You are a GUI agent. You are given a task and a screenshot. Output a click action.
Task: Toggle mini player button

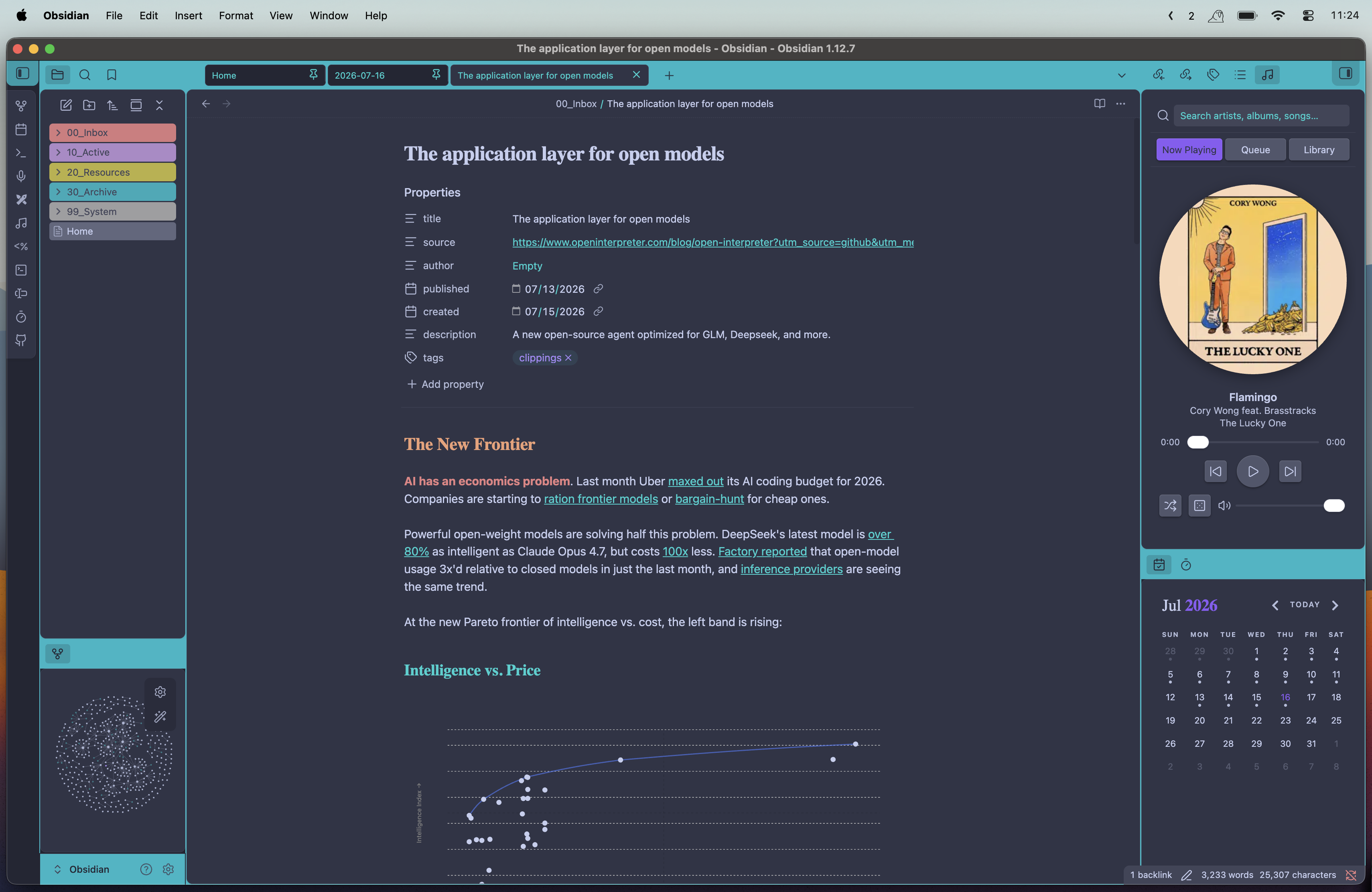pos(1199,505)
